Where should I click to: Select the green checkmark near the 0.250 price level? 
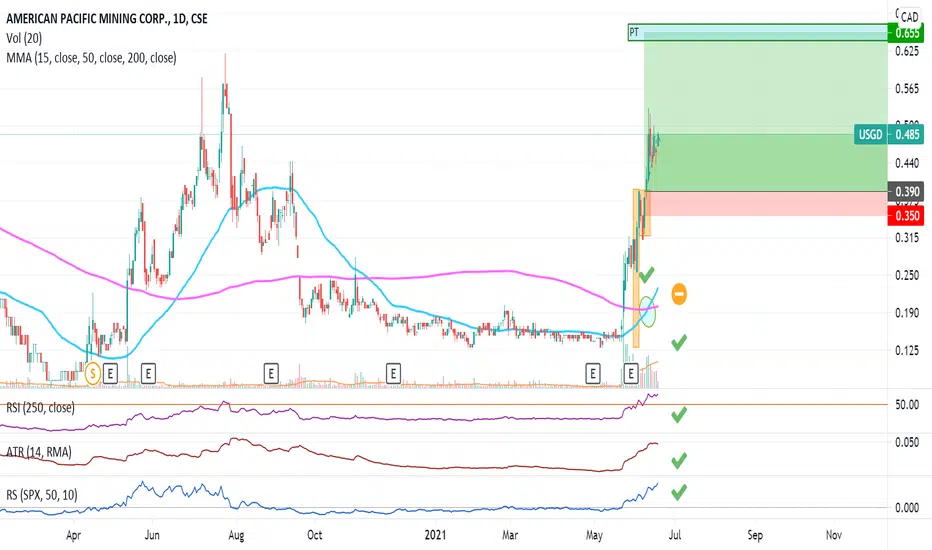click(x=646, y=274)
